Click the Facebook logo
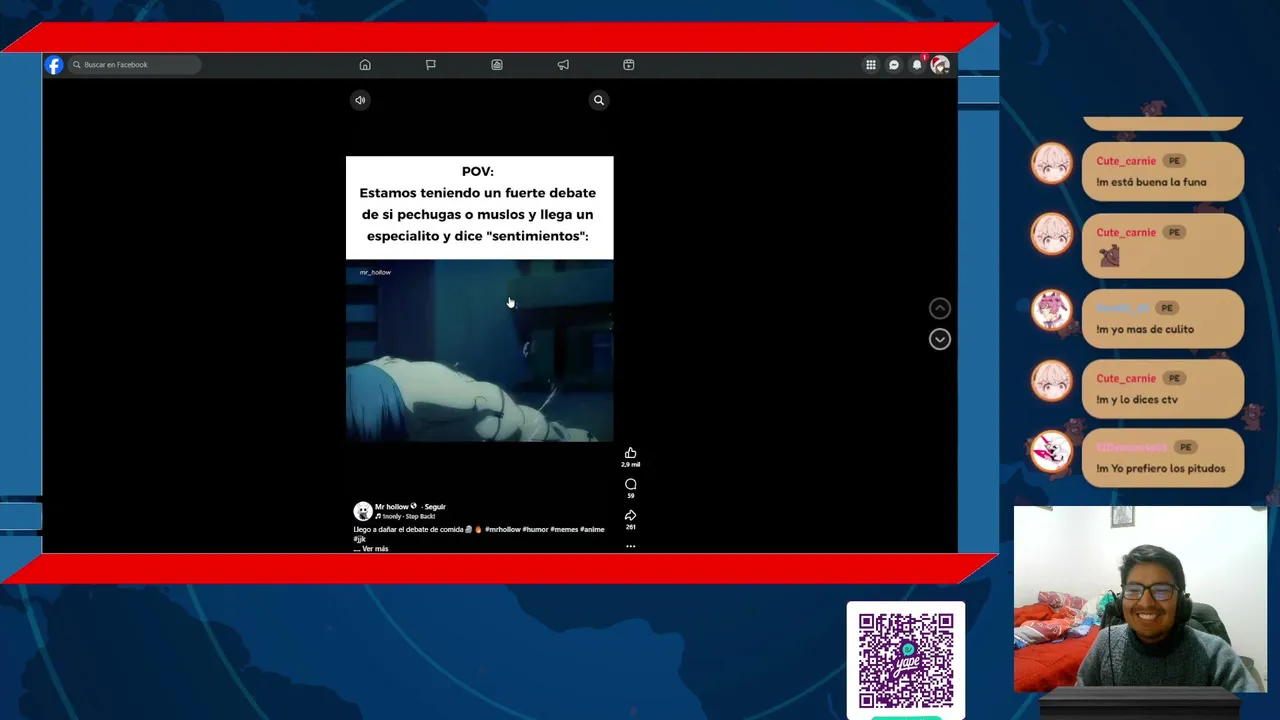 point(54,65)
